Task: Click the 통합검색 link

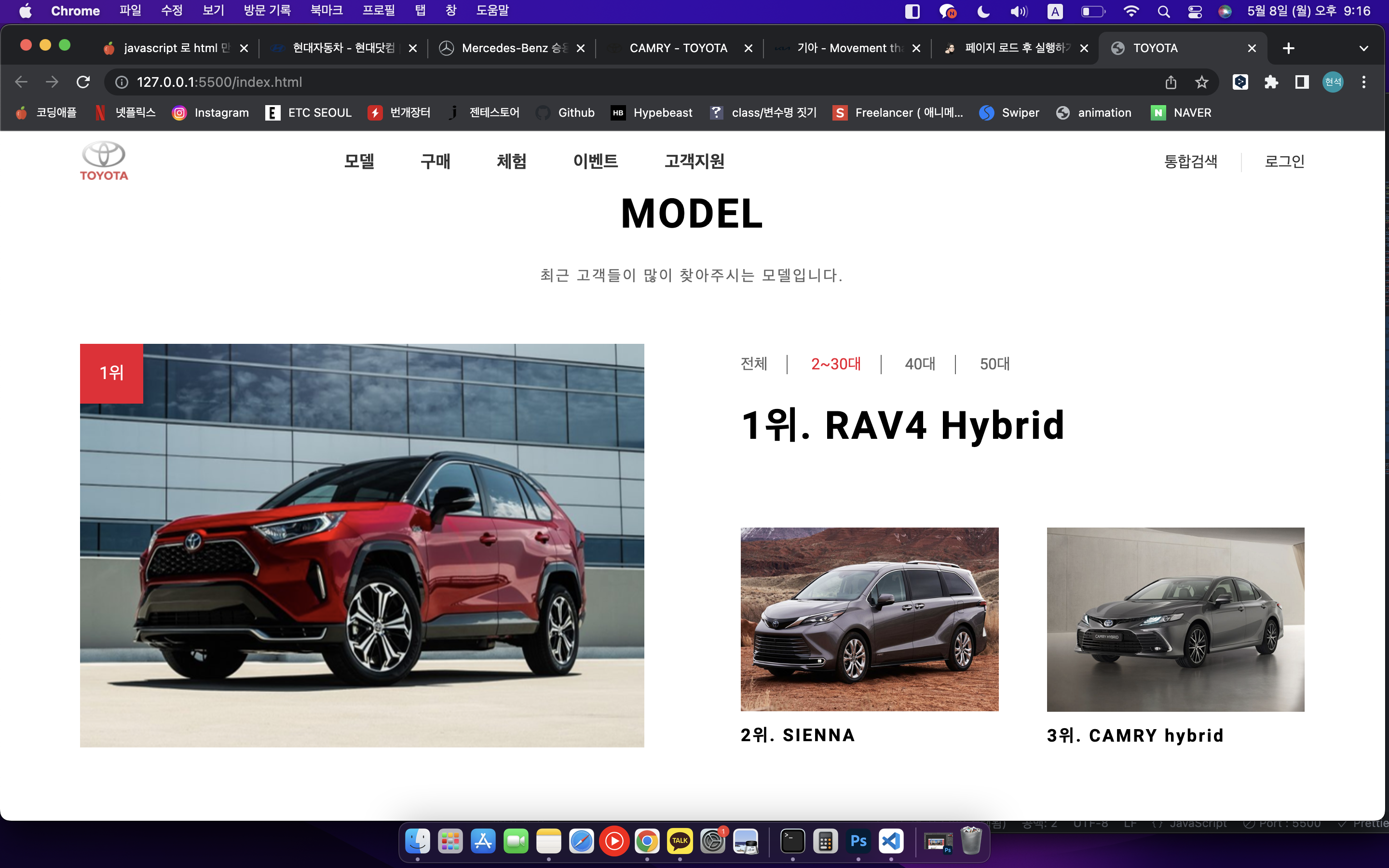Action: point(1190,162)
